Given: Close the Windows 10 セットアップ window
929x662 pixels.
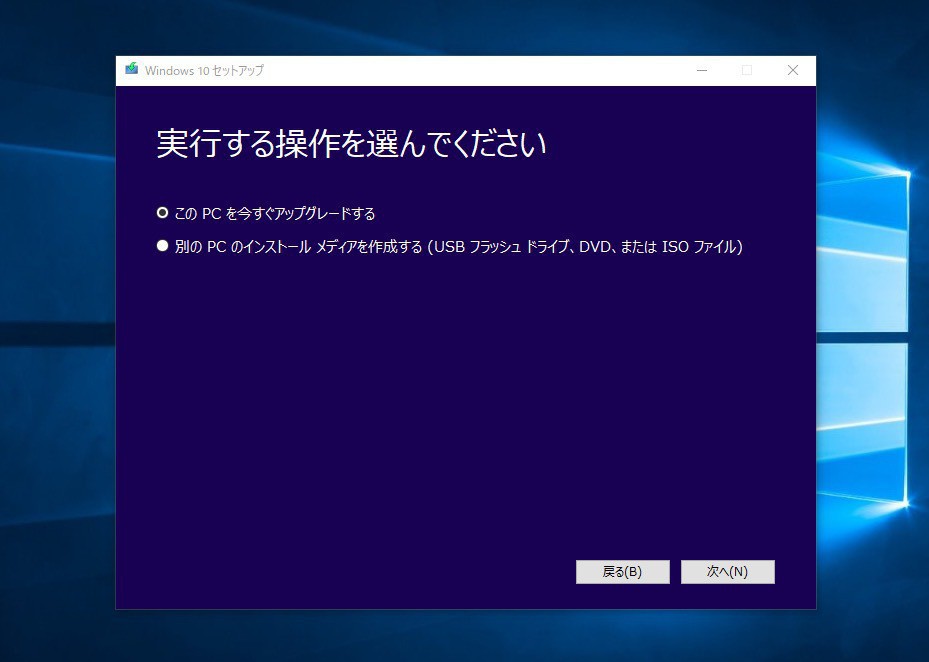Looking at the screenshot, I should tap(793, 71).
